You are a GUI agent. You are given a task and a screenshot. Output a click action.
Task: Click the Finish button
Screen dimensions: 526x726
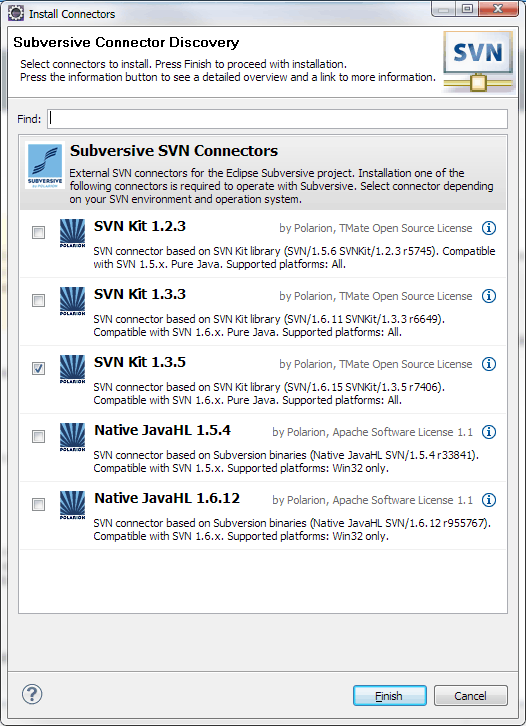(389, 696)
